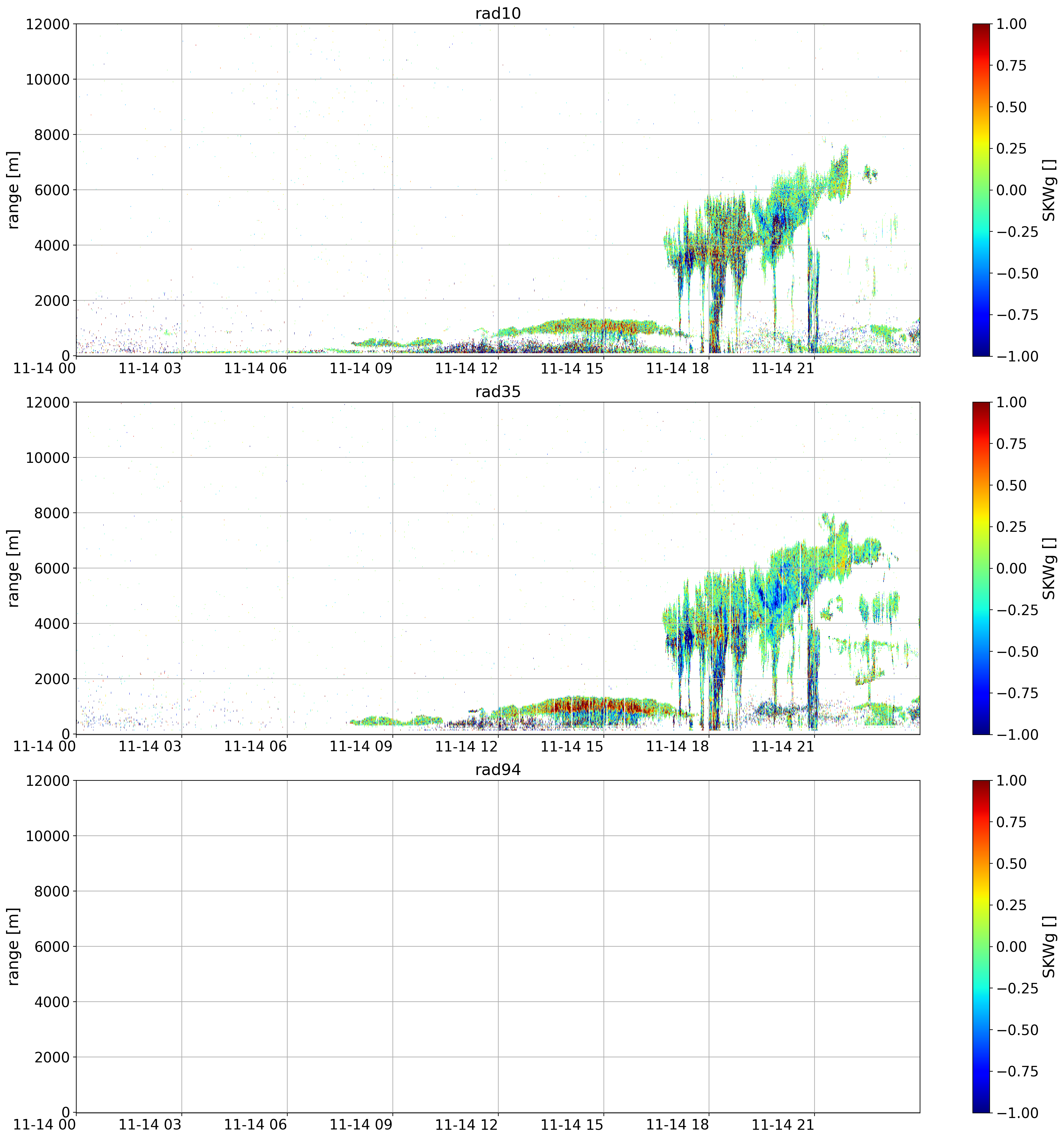Click the SKWg label beside rad94 colorbar
1064x1139 pixels.
click(1048, 946)
